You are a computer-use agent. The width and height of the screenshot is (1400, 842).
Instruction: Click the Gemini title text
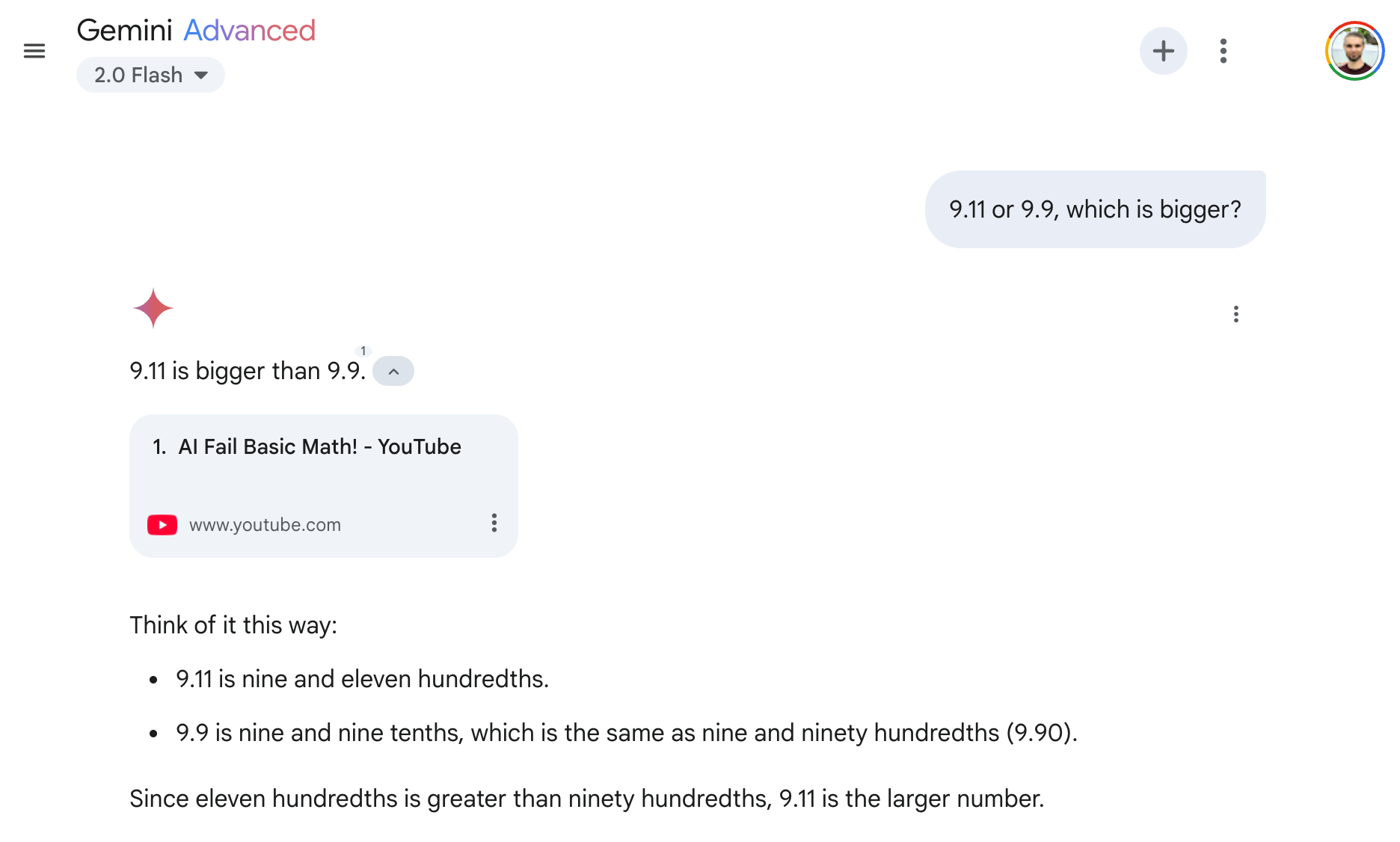(125, 31)
